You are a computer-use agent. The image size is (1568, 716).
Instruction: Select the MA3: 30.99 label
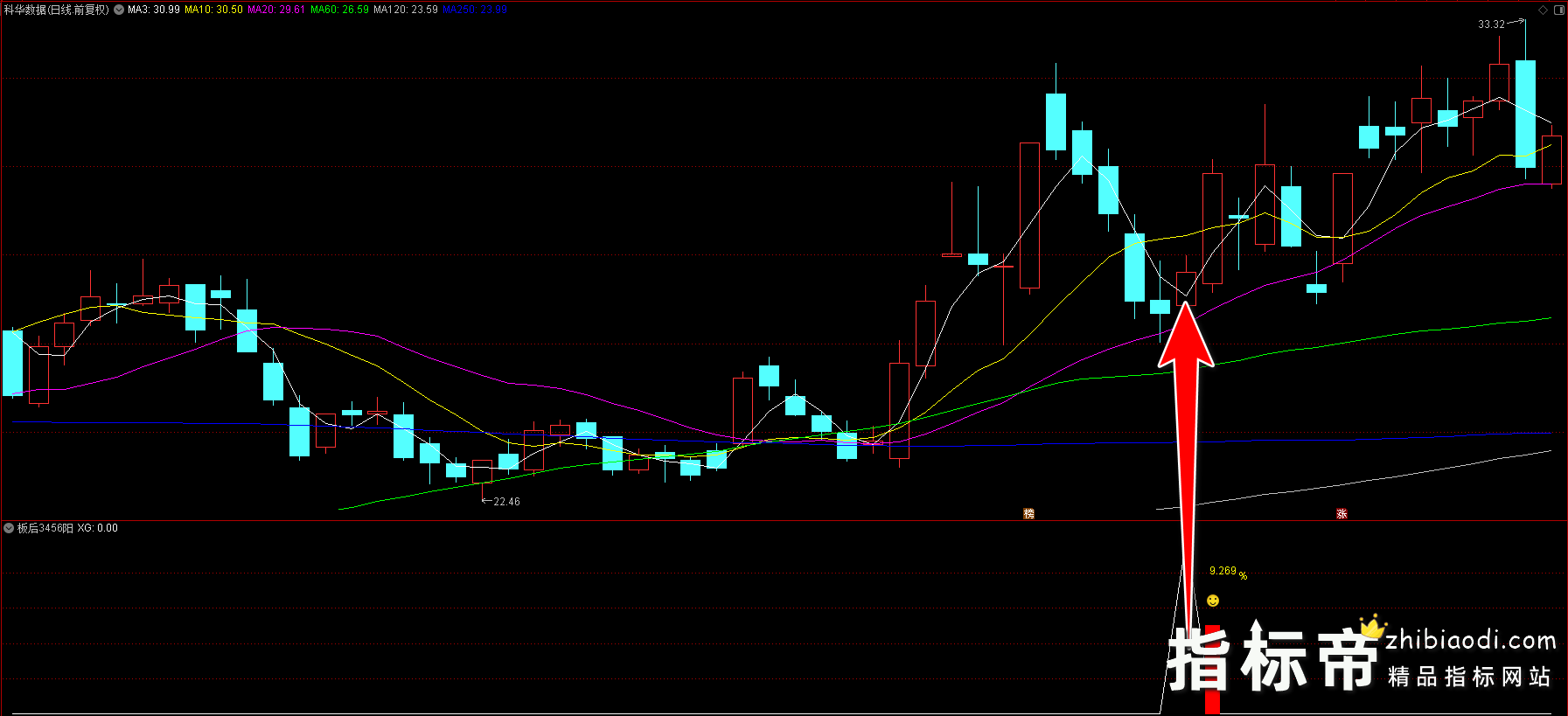point(154,10)
